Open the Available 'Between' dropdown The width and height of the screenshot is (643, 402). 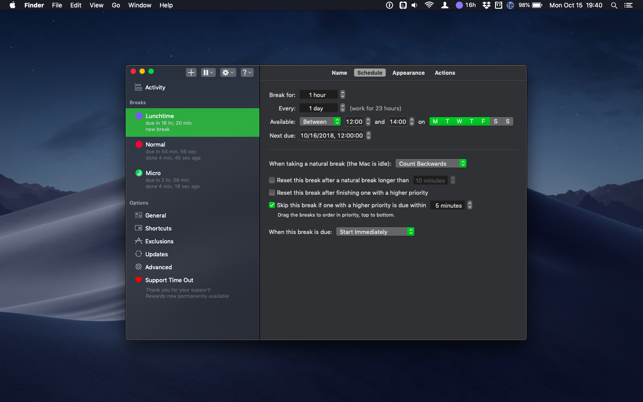pos(320,121)
